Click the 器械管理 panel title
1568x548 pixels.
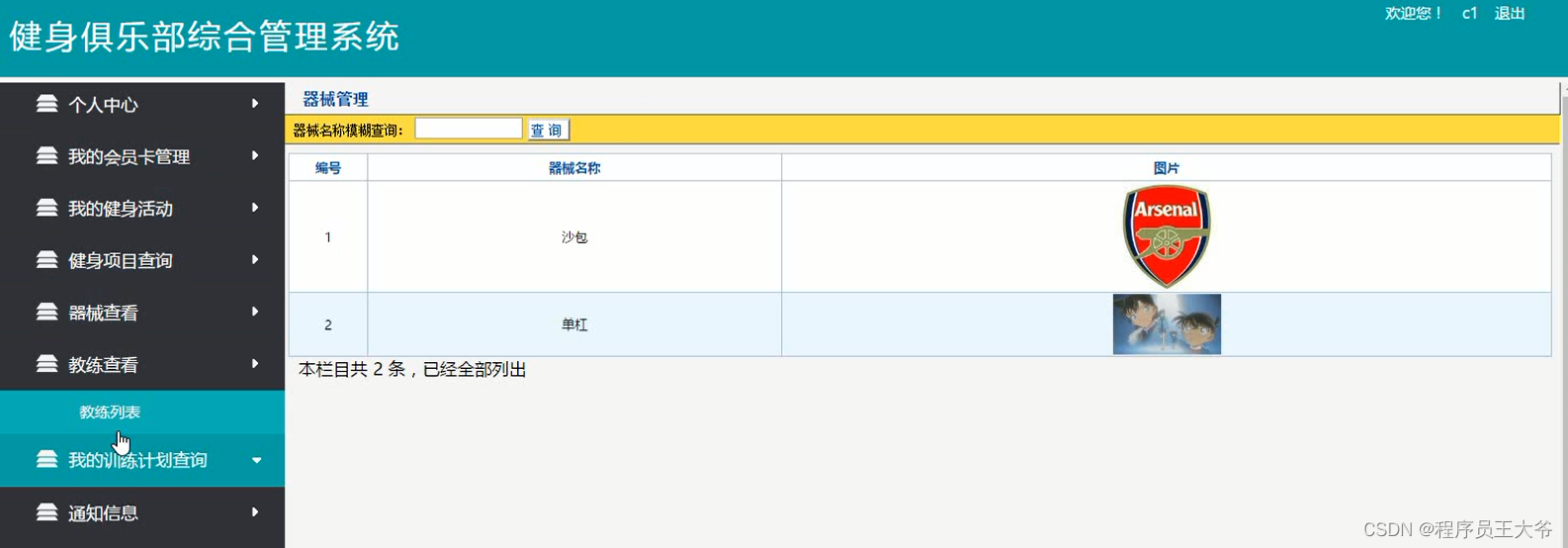pyautogui.click(x=335, y=99)
